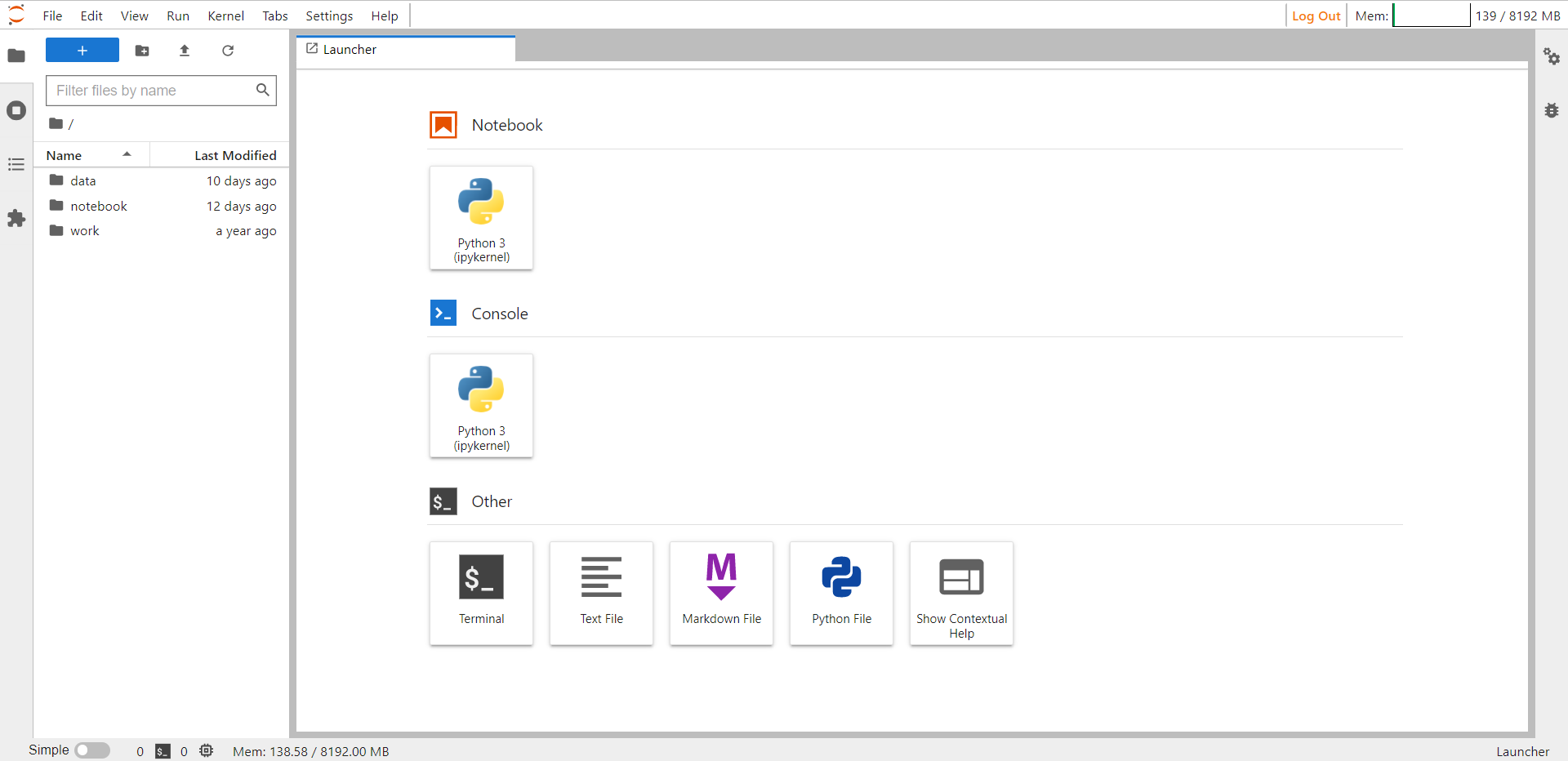Click the blue New Launcher plus button
Image resolution: width=1568 pixels, height=761 pixels.
click(82, 51)
